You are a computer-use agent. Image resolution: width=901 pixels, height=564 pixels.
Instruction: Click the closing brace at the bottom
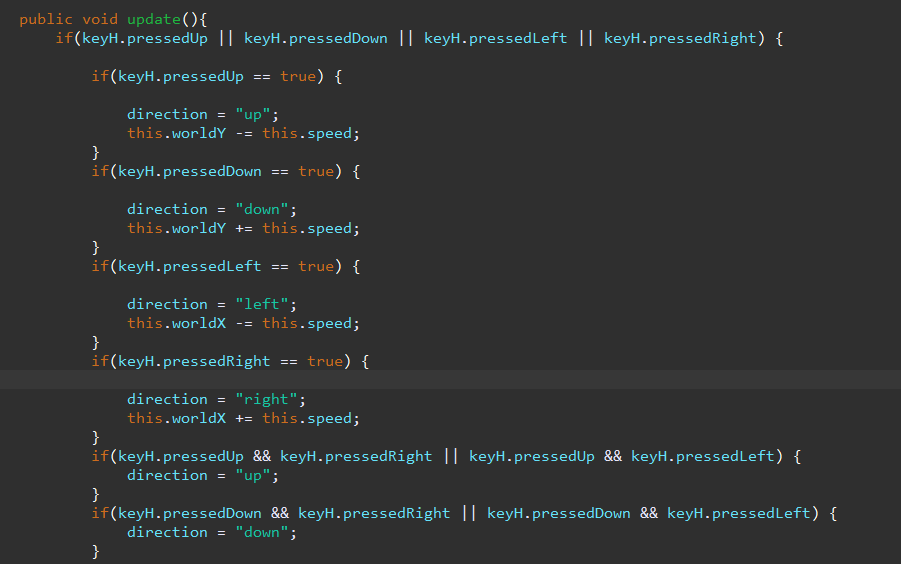tap(95, 551)
